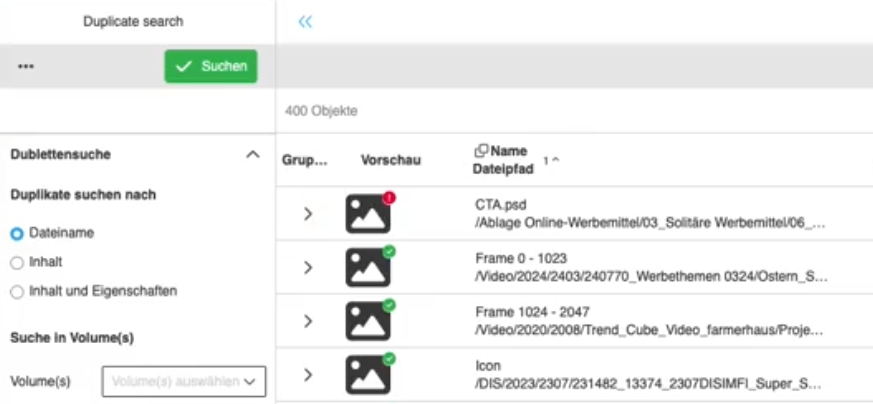The width and height of the screenshot is (873, 404).
Task: Click the Dublettensuche section heading
Action: [x=61, y=154]
